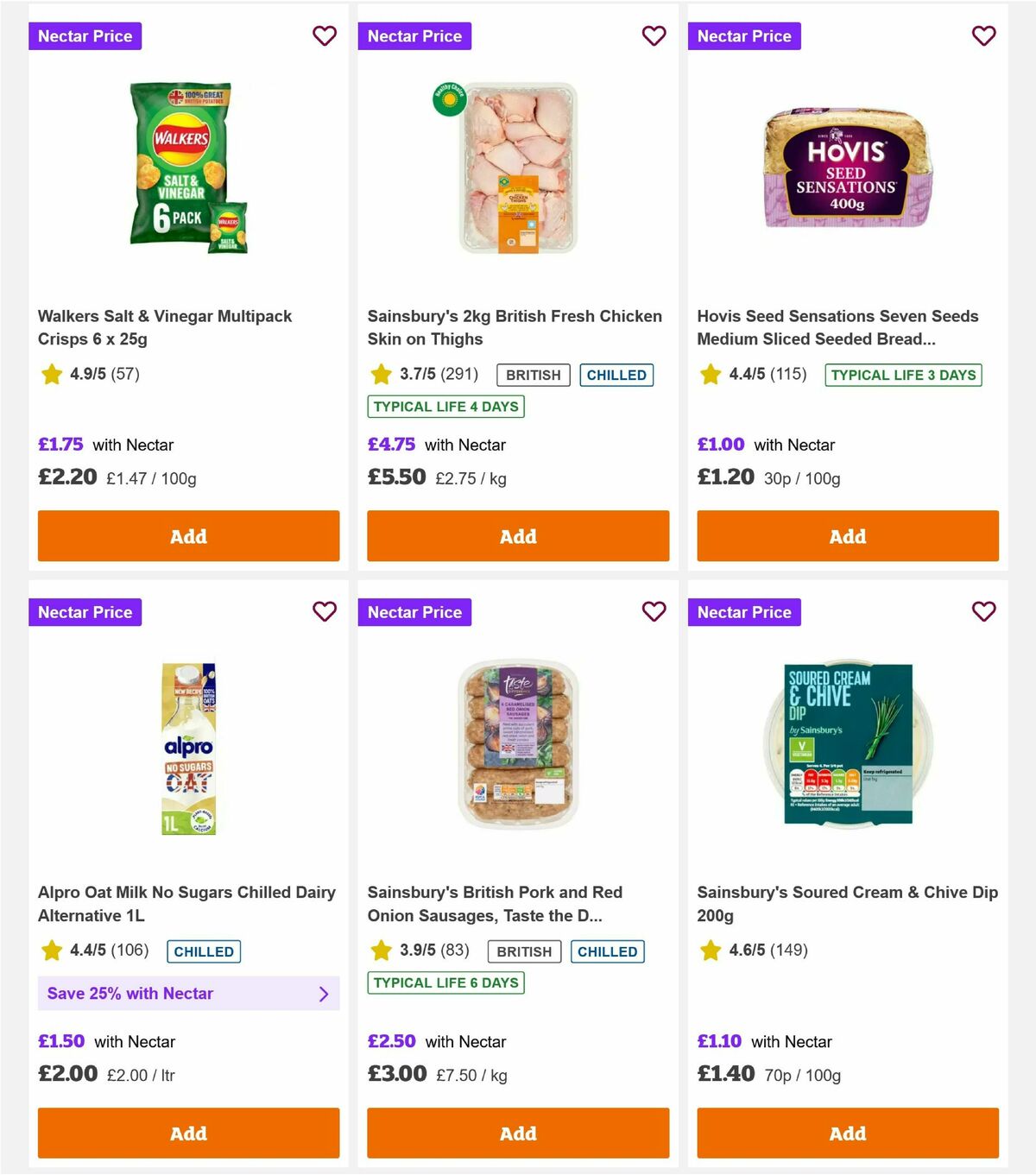Toggle the Nectar Price badge on the dip

[745, 612]
